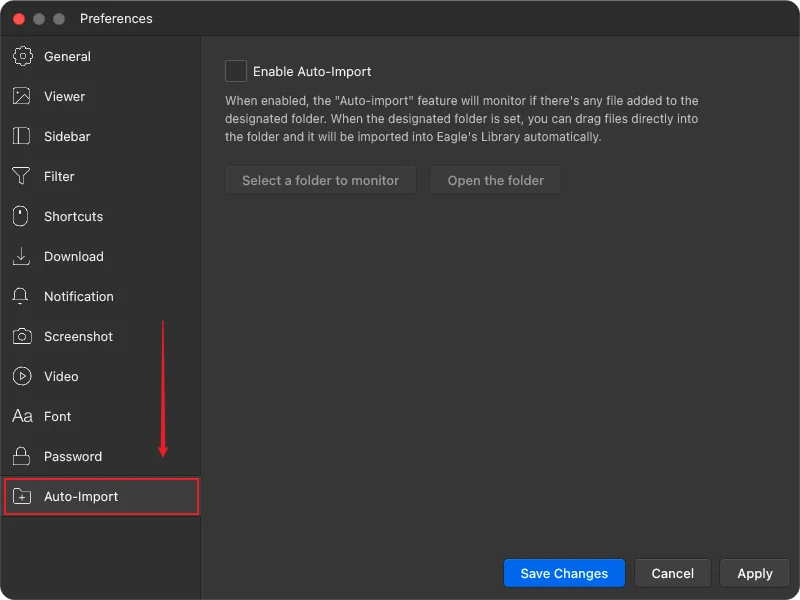Click the Notification bell icon
The width and height of the screenshot is (800, 600).
[x=20, y=296]
